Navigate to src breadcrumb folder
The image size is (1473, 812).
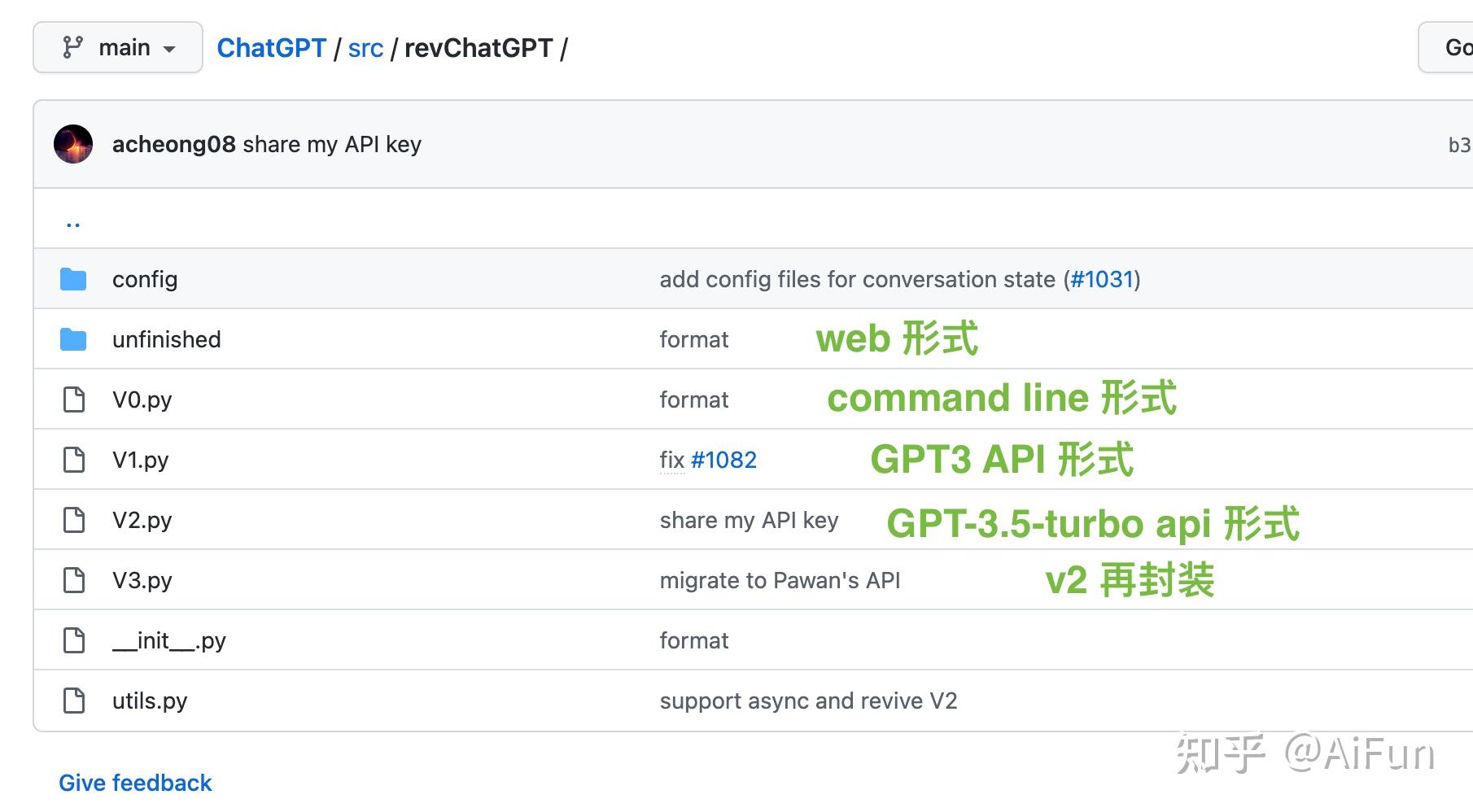pyautogui.click(x=365, y=48)
